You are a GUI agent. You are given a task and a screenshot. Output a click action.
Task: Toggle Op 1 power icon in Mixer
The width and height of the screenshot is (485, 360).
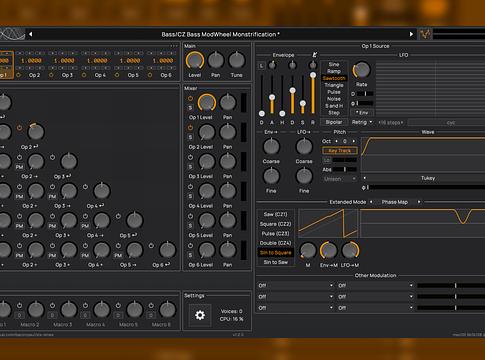tap(190, 98)
